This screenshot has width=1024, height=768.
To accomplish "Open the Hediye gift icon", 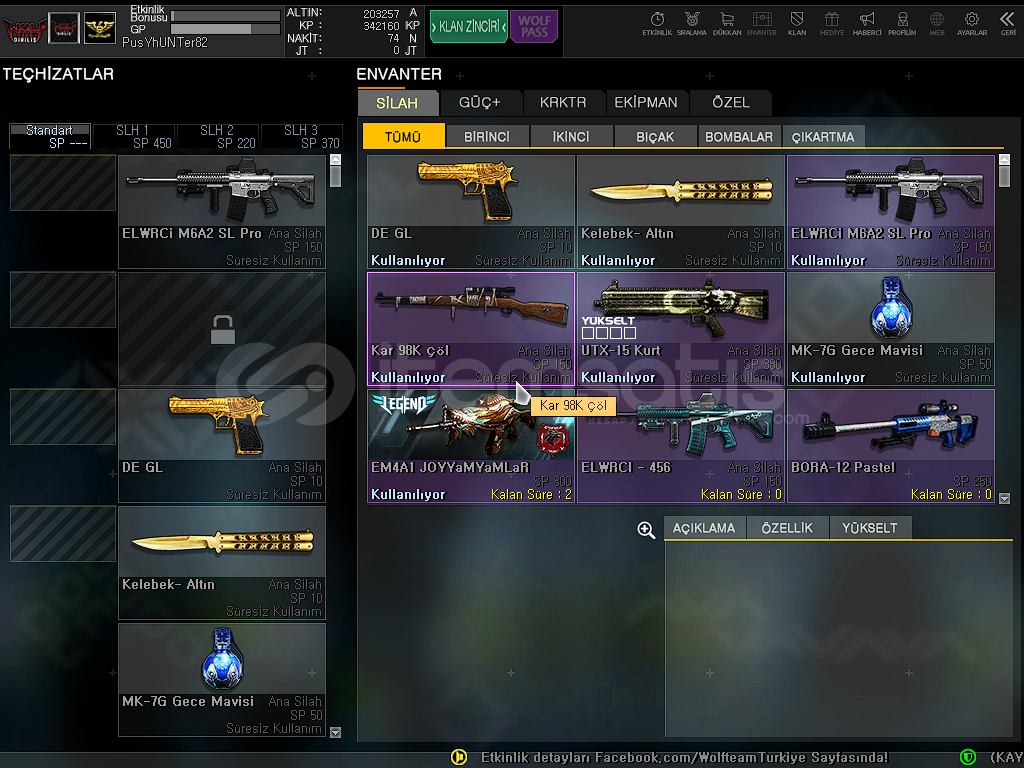I will [832, 24].
